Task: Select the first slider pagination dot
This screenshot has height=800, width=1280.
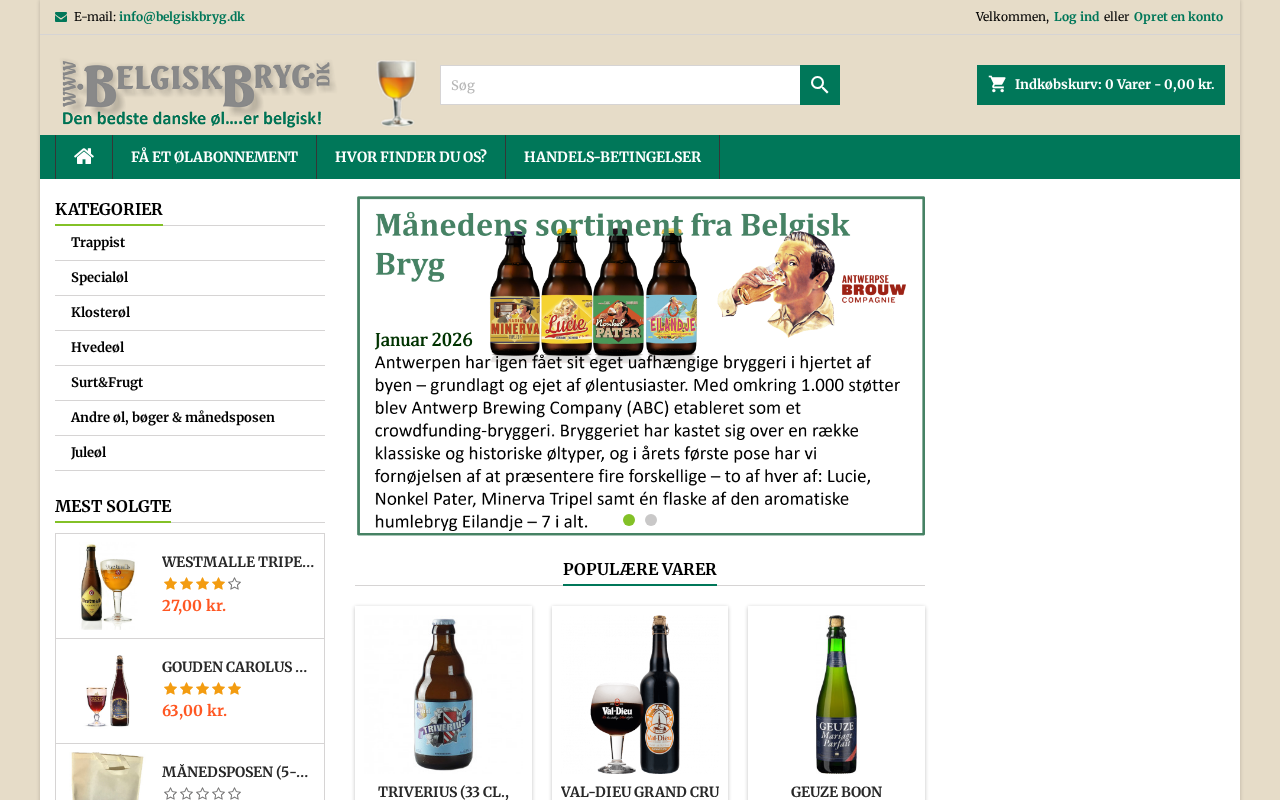Action: coord(629,520)
